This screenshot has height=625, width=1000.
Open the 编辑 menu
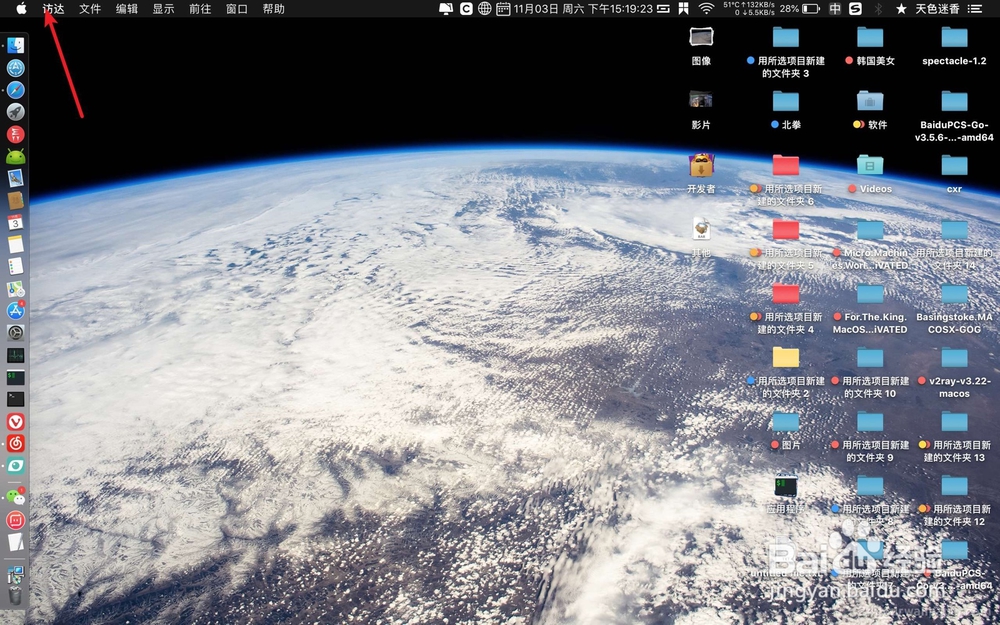tap(127, 9)
